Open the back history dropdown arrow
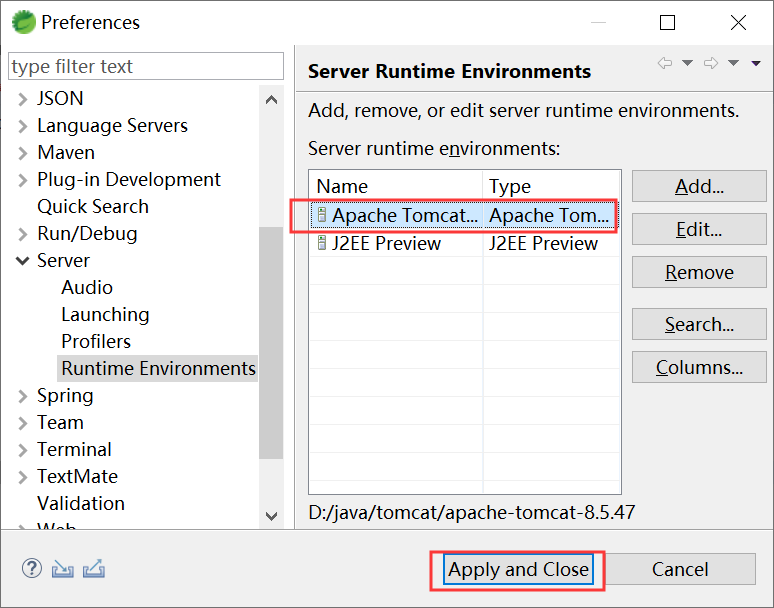 [687, 63]
